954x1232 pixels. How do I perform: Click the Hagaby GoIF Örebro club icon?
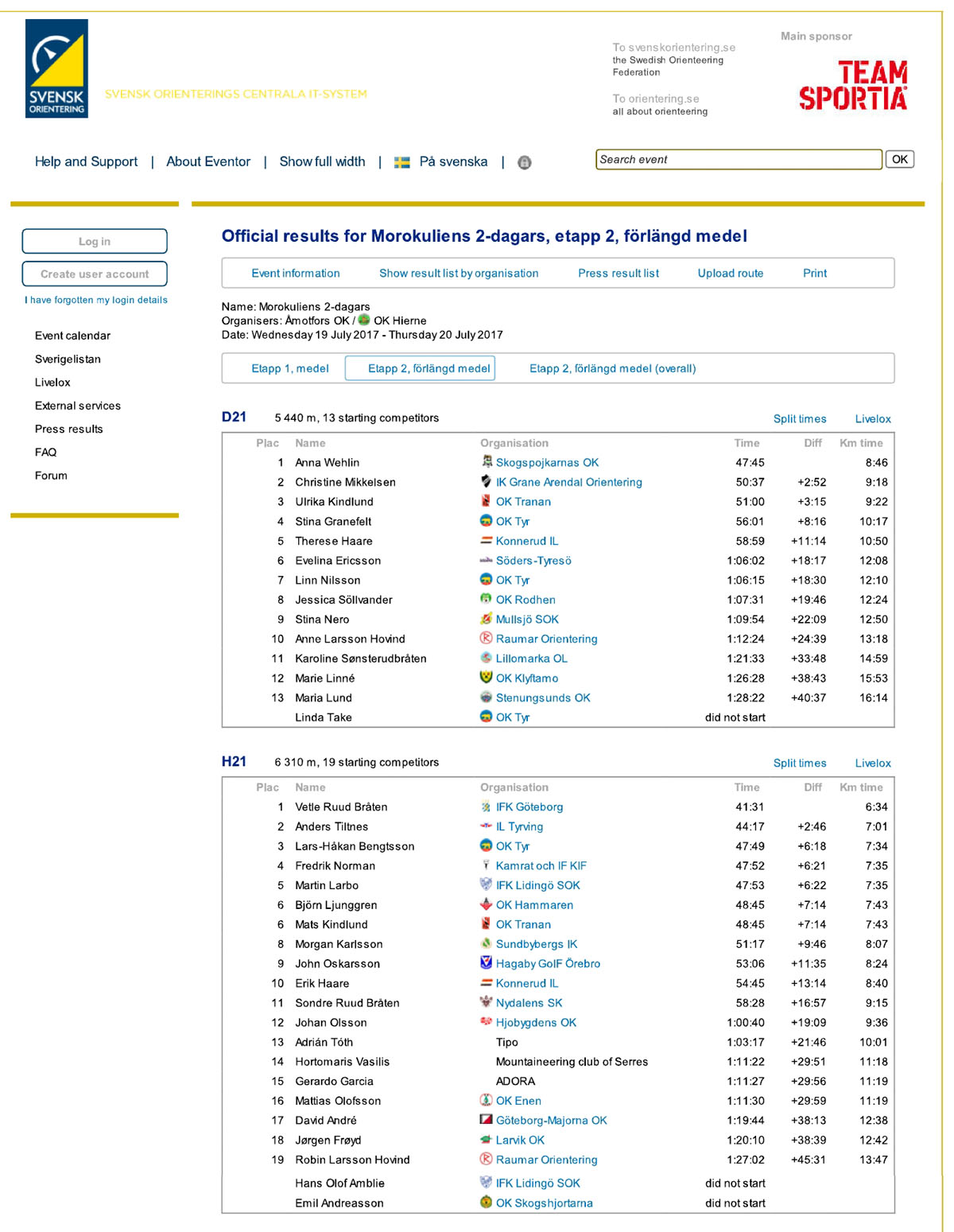pos(487,963)
